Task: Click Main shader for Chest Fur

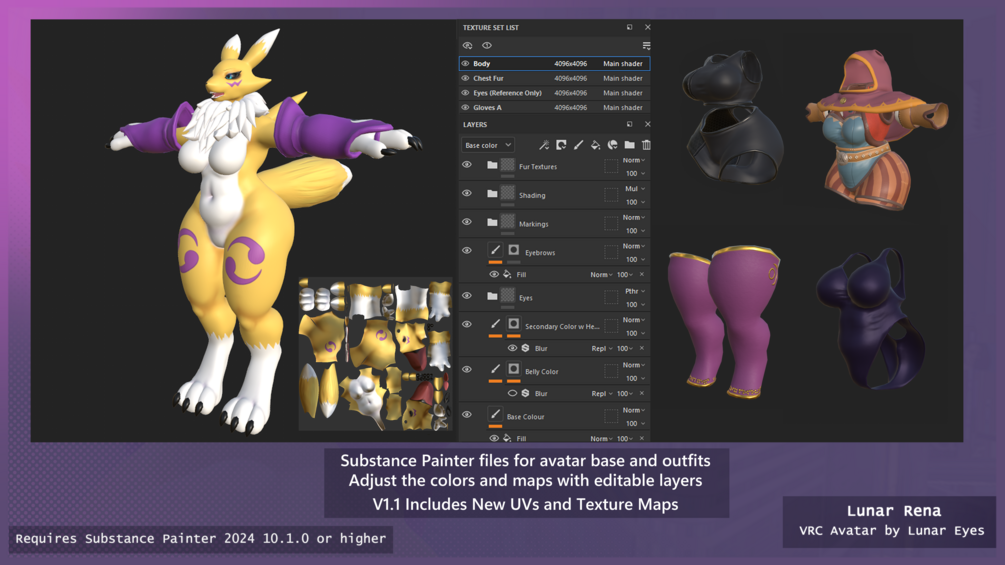Action: [622, 78]
